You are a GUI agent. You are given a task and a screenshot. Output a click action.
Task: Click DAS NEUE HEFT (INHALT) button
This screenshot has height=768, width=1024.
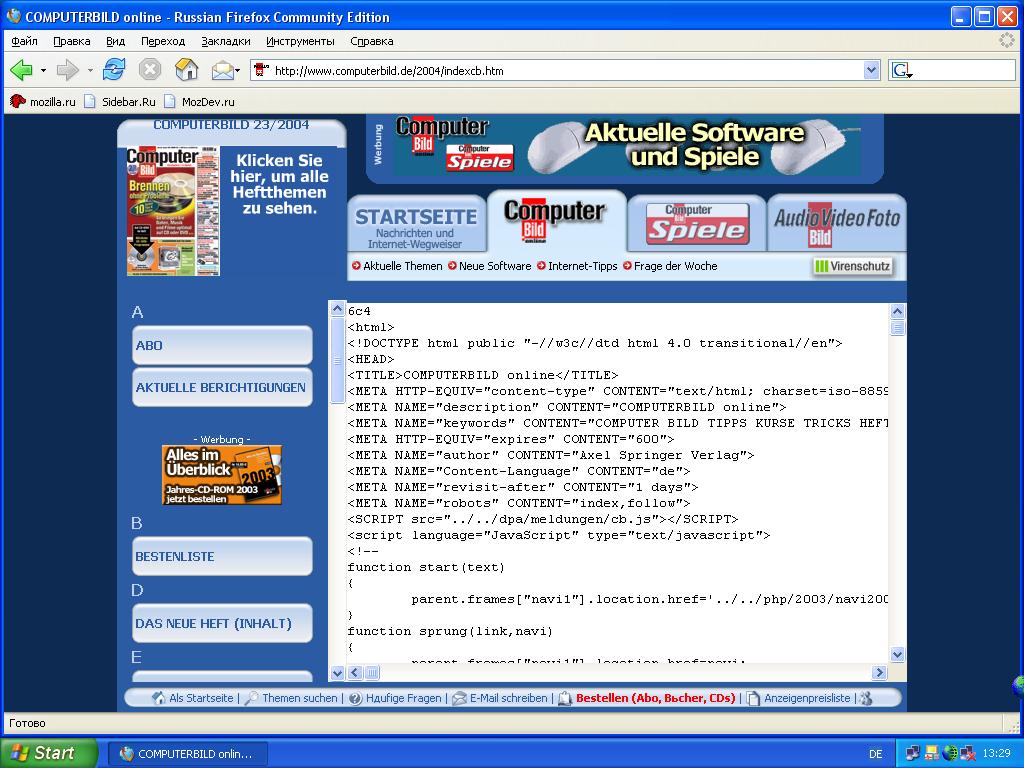tap(222, 623)
